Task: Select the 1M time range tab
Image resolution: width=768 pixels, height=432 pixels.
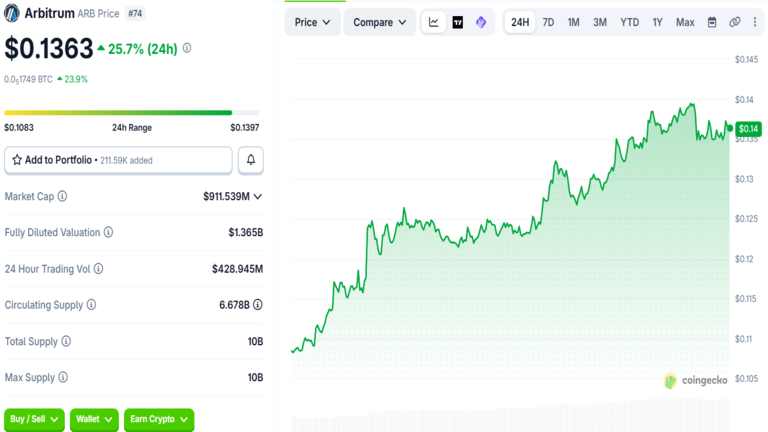Action: pos(573,22)
